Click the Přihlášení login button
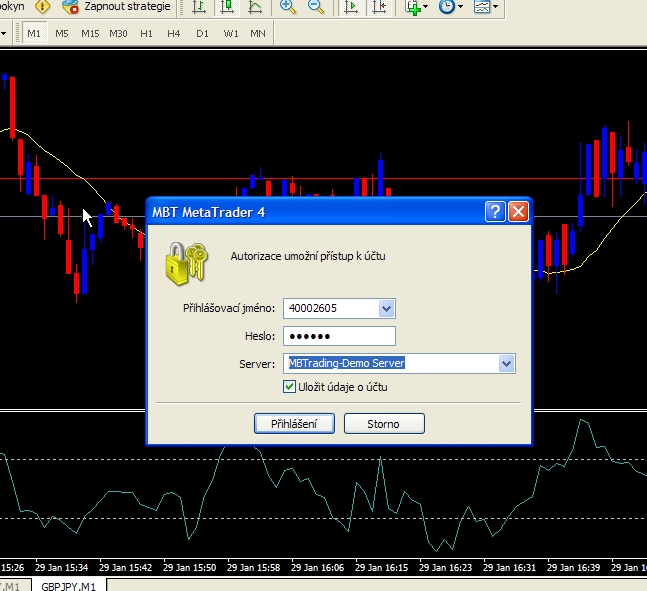Image resolution: width=647 pixels, height=591 pixels. click(x=294, y=423)
